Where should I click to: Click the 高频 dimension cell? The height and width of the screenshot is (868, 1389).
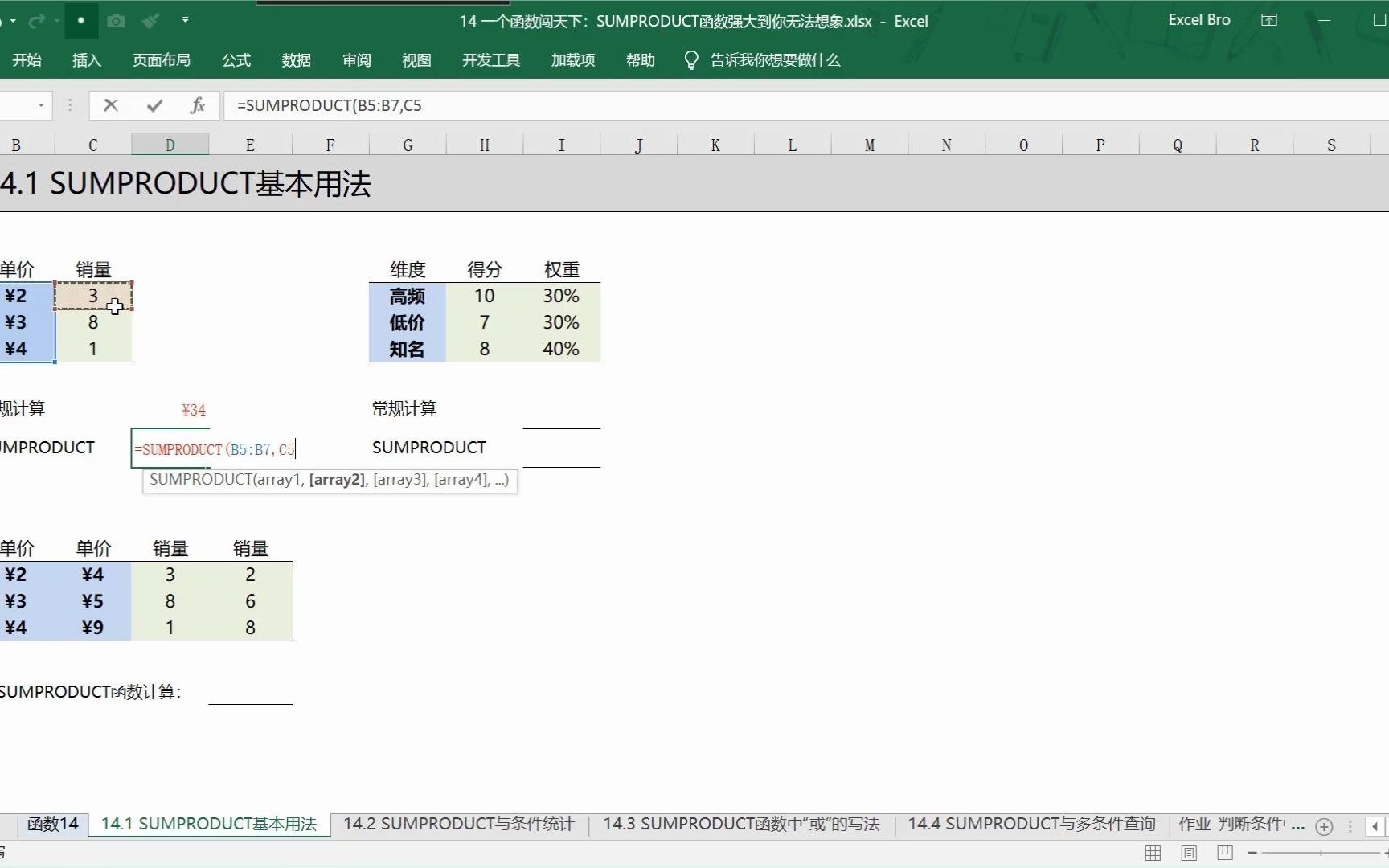408,296
